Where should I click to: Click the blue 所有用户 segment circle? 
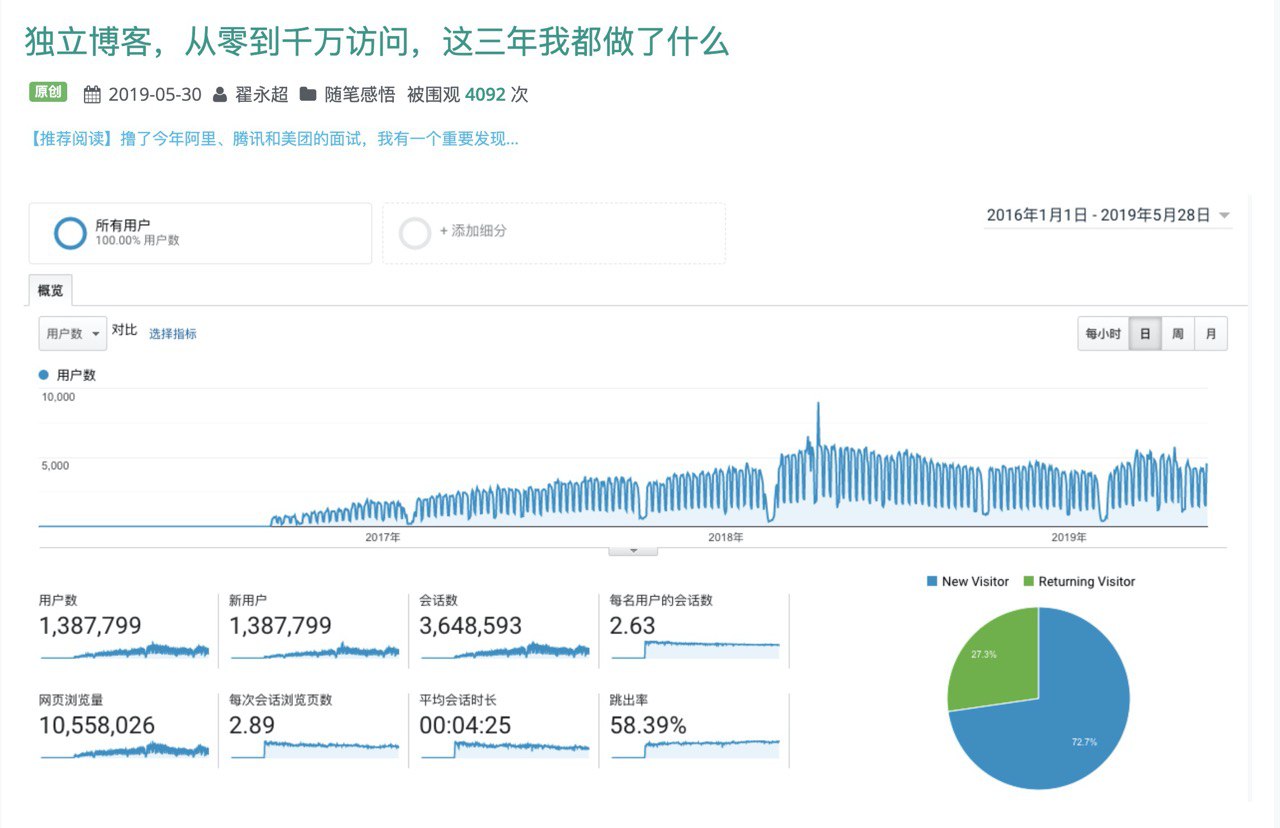click(x=71, y=233)
